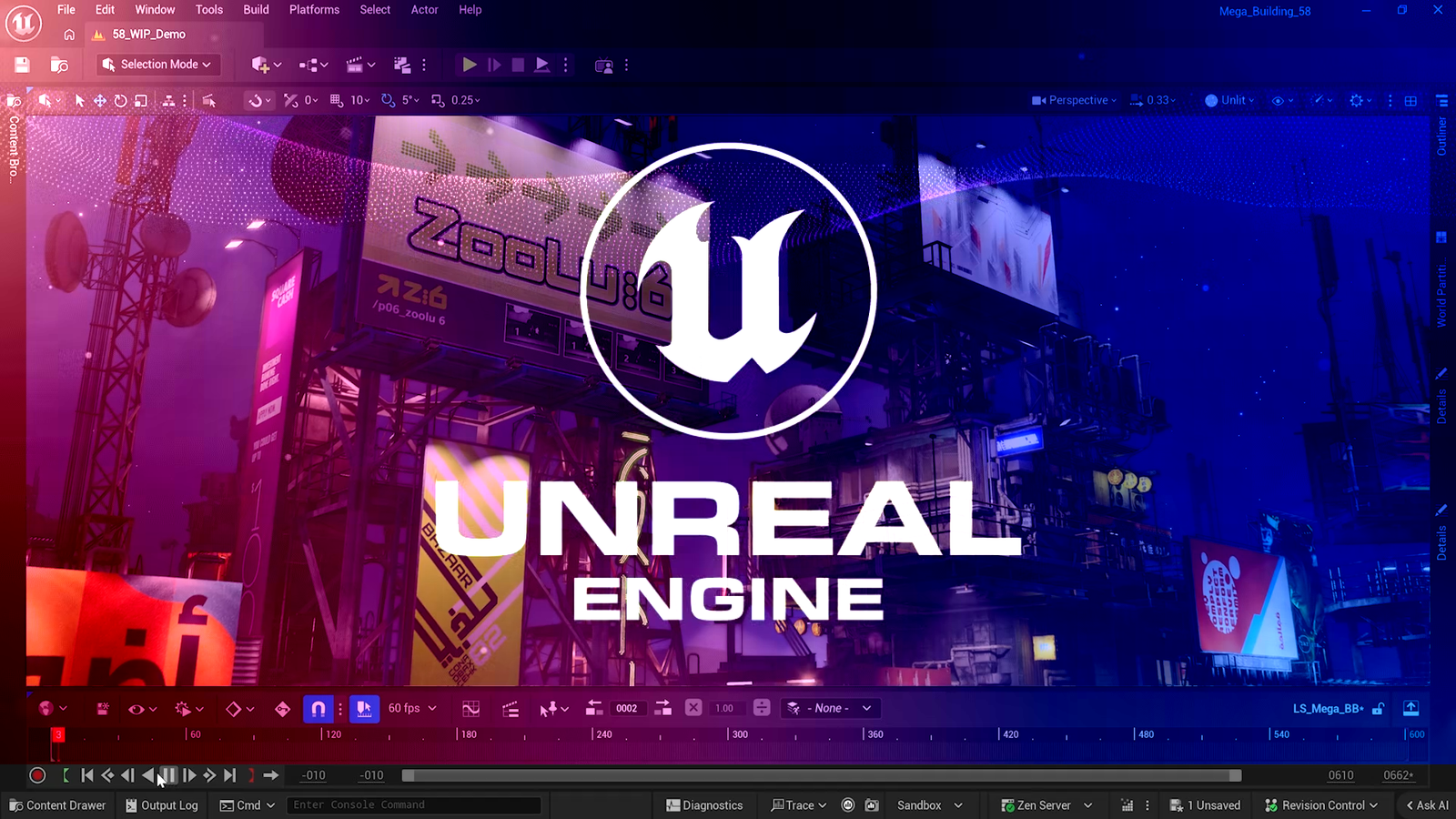The width and height of the screenshot is (1456, 819).
Task: Click the Eject from player icon
Action: point(542,65)
